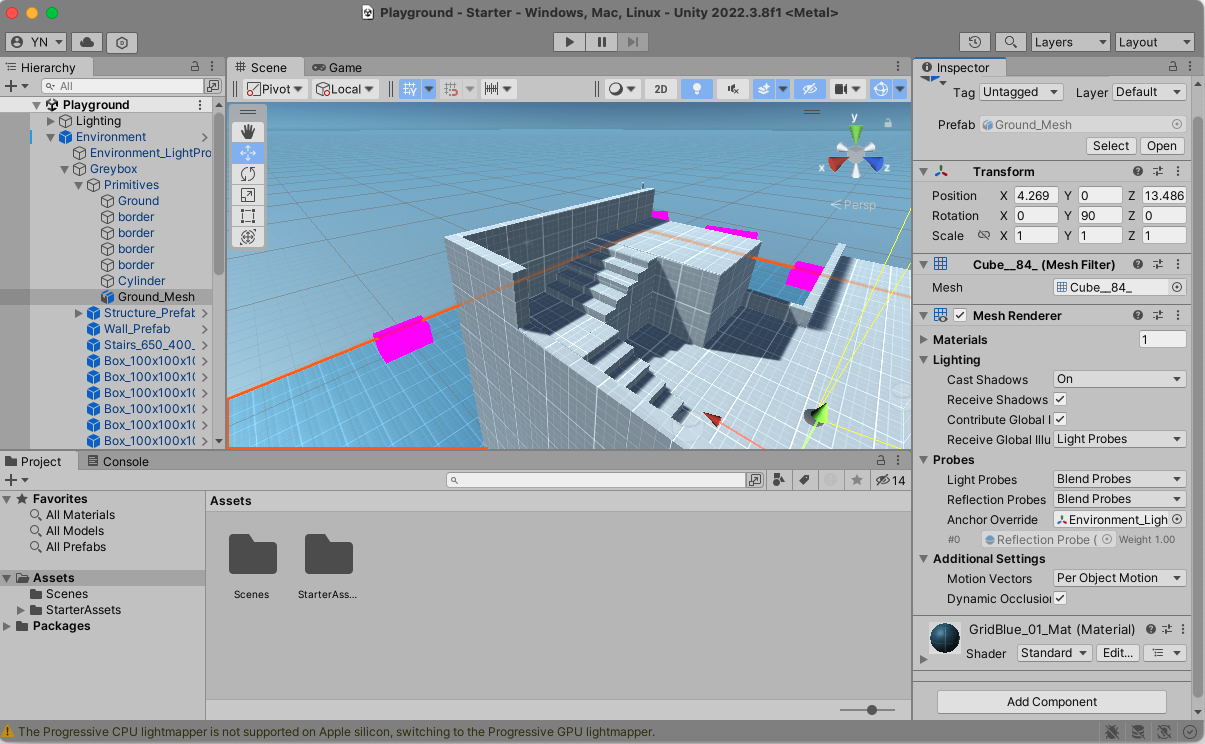The image size is (1205, 744).
Task: Expand the Materials section
Action: click(x=924, y=340)
